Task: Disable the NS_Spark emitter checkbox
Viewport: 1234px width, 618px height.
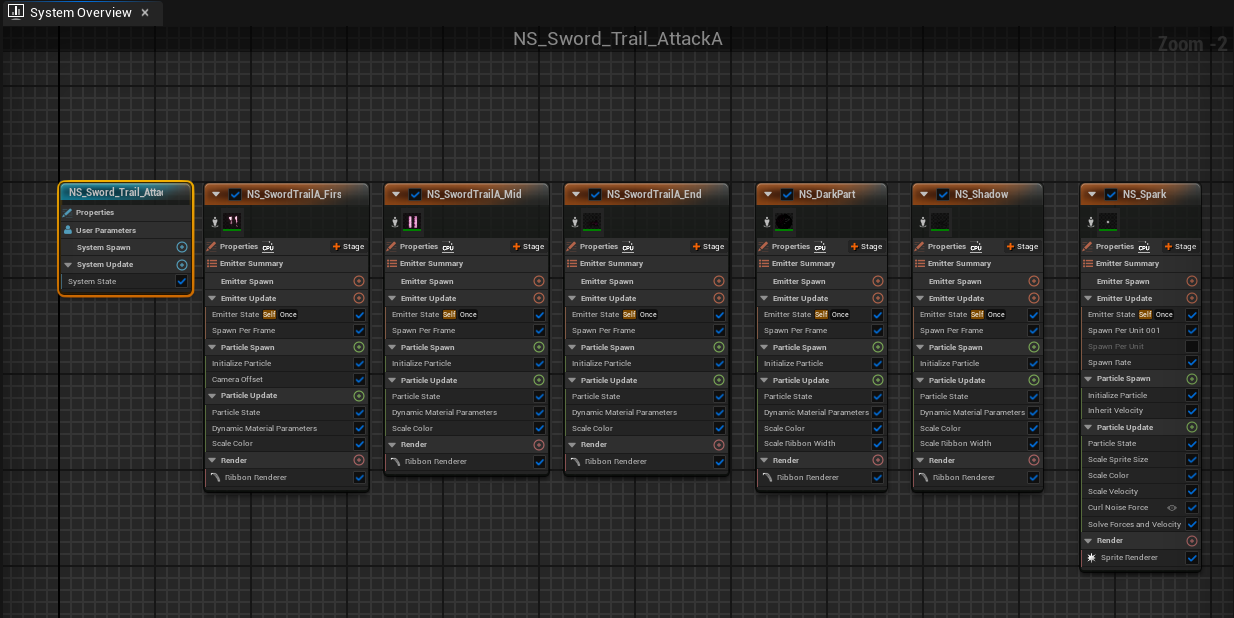Action: point(1111,194)
